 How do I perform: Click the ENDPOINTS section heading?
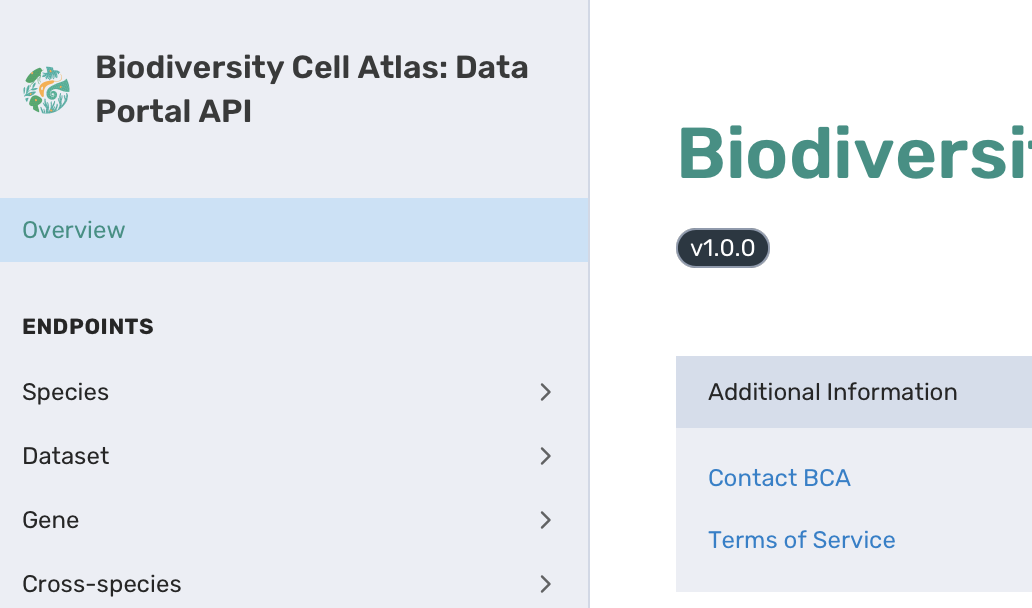click(88, 327)
